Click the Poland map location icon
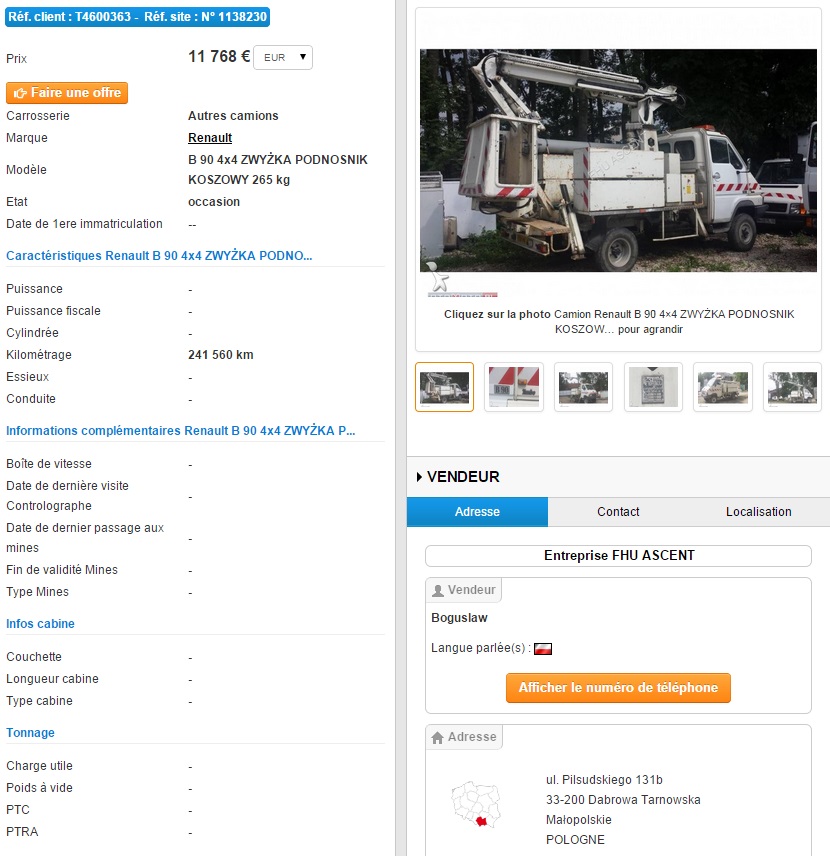Screen dimensions: 830x856 click(476, 805)
